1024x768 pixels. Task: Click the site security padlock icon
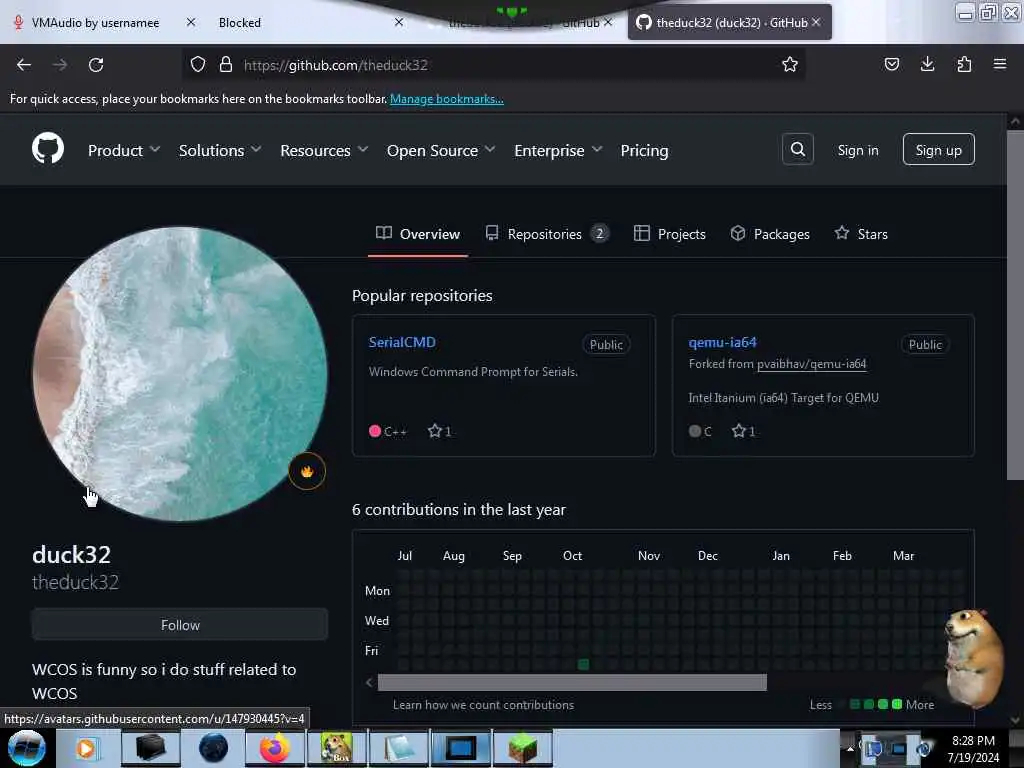pos(226,65)
